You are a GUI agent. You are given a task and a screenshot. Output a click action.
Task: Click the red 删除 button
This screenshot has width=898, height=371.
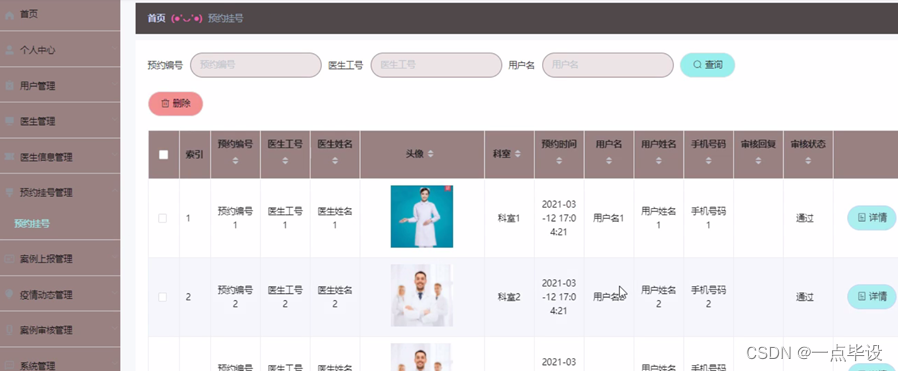pos(175,104)
